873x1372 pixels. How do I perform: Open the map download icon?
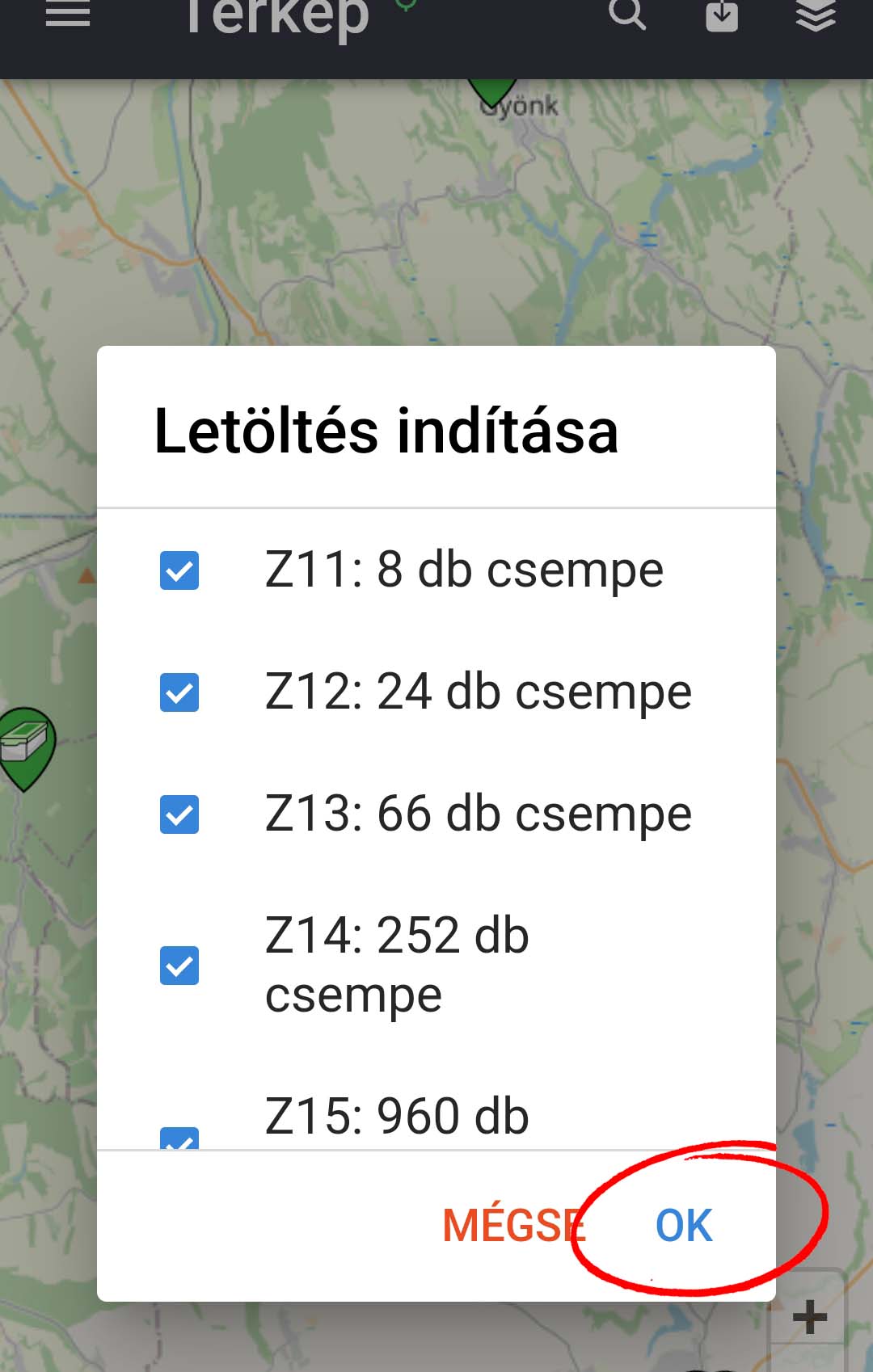click(x=722, y=15)
